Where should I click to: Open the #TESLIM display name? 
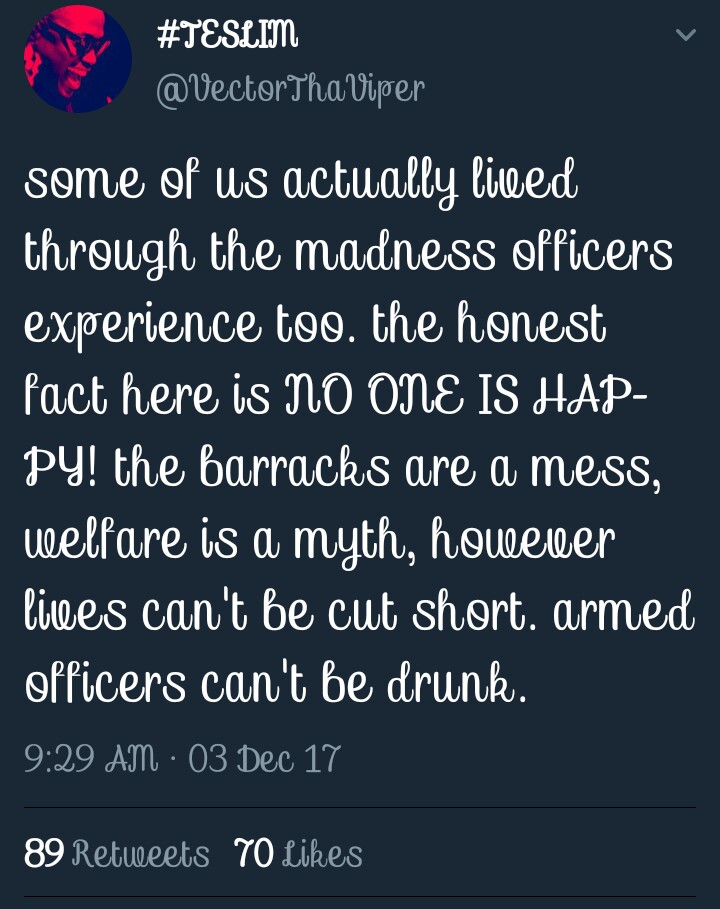click(x=227, y=34)
